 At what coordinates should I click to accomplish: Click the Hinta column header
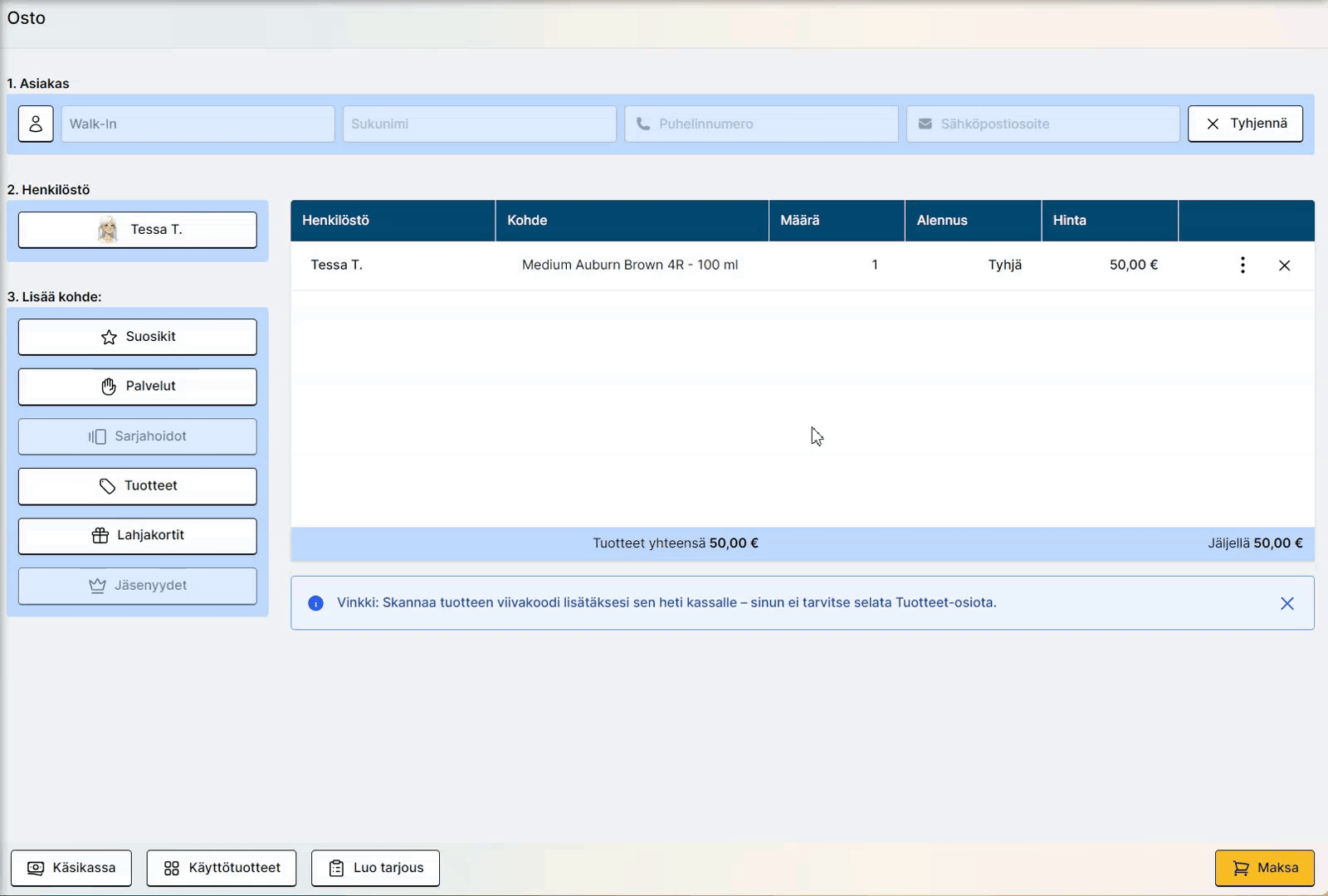[x=1110, y=220]
